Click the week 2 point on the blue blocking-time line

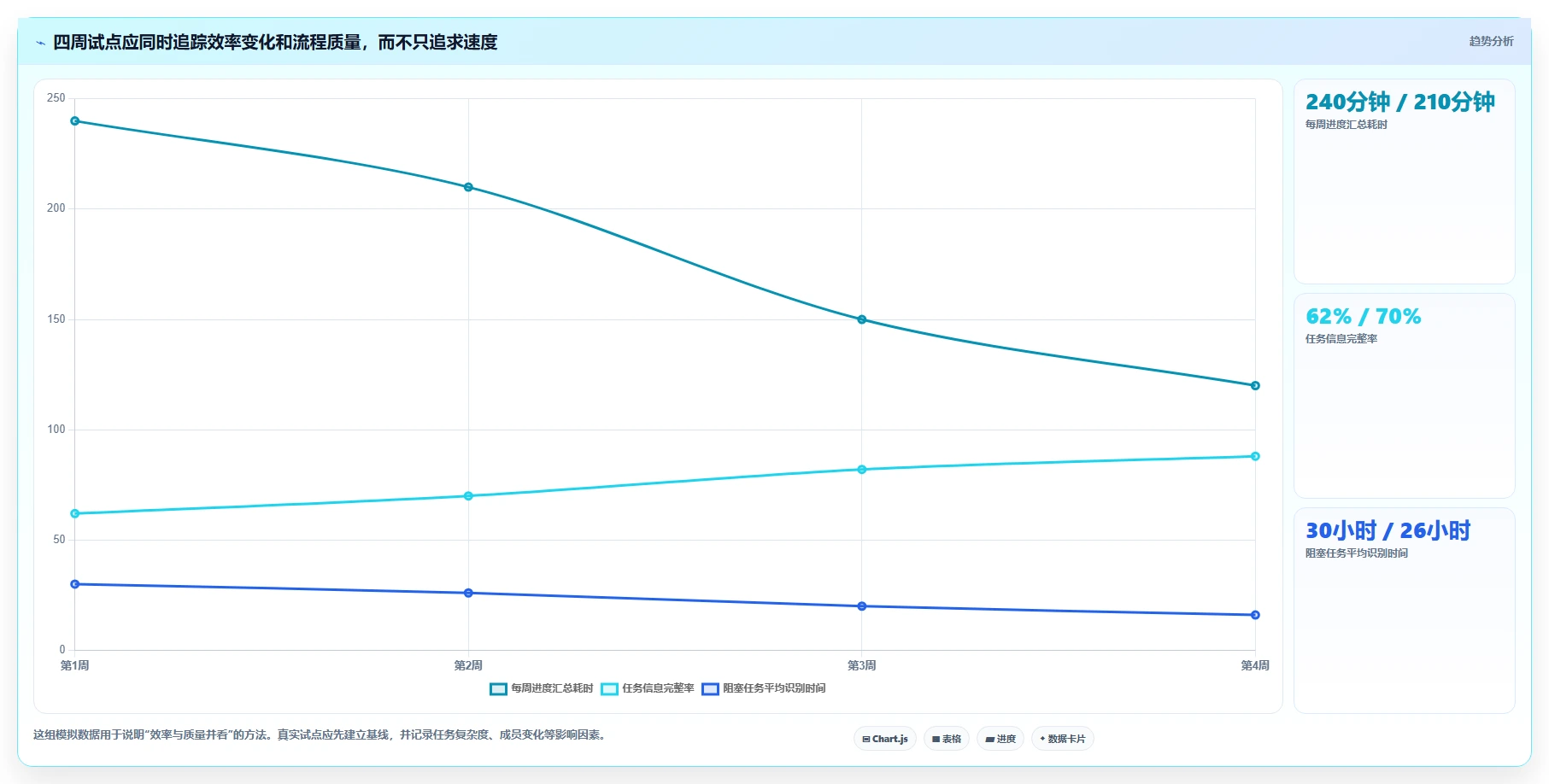468,593
